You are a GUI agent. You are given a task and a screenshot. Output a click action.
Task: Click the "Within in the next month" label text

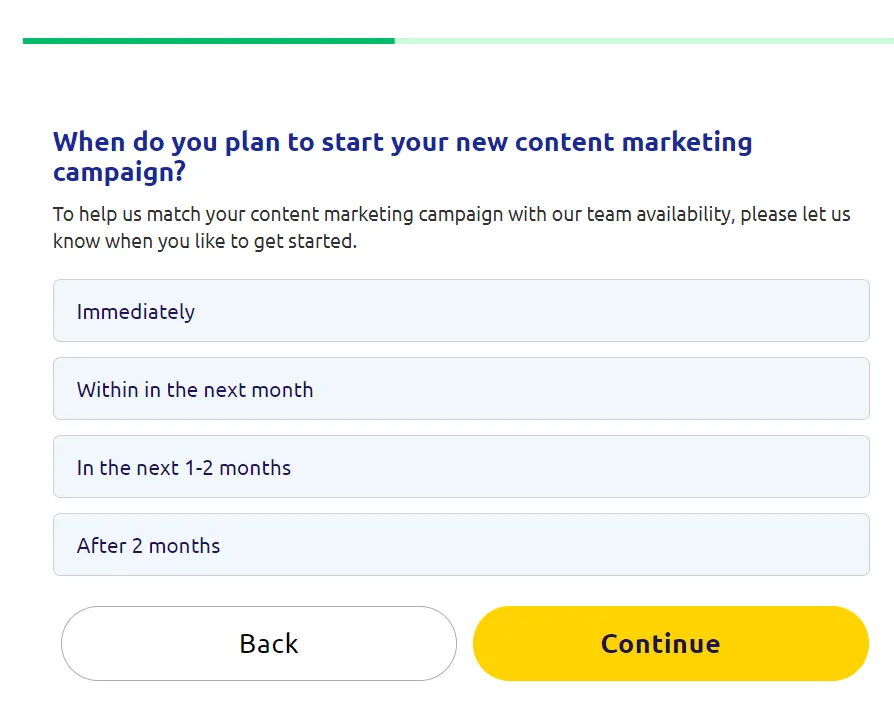tap(195, 390)
